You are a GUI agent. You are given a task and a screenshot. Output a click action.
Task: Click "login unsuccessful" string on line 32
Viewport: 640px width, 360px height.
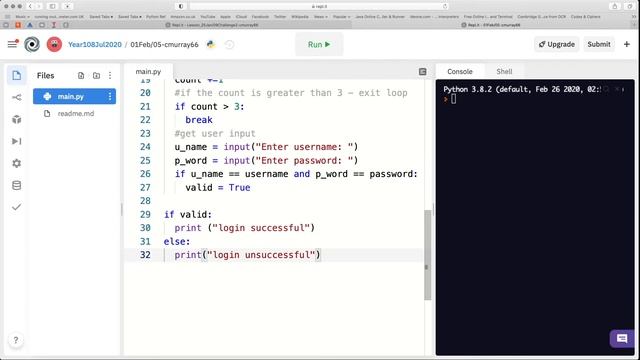pyautogui.click(x=261, y=255)
